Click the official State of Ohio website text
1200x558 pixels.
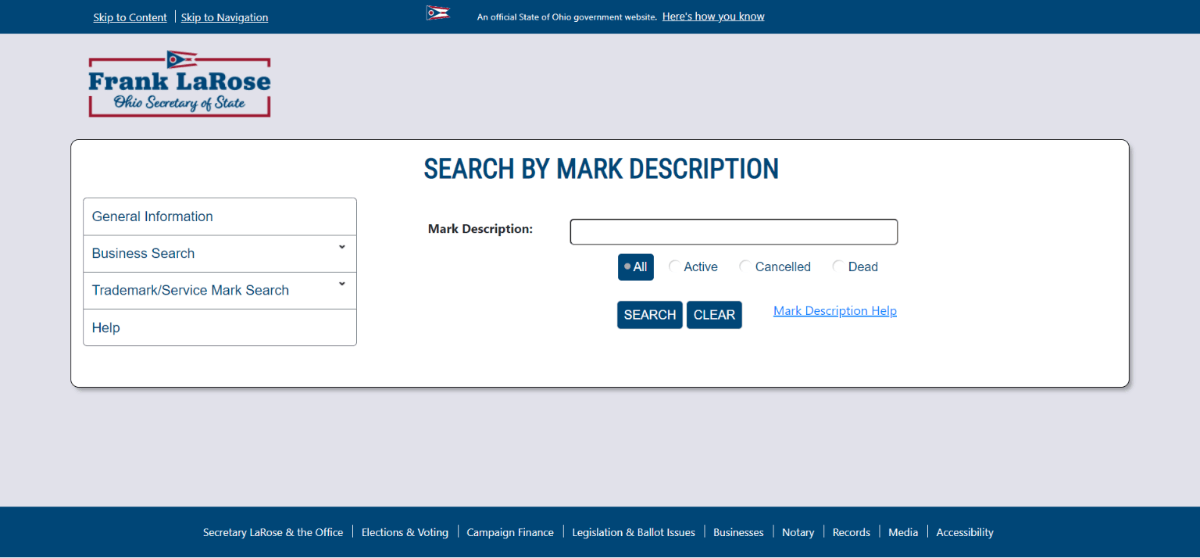tap(567, 17)
